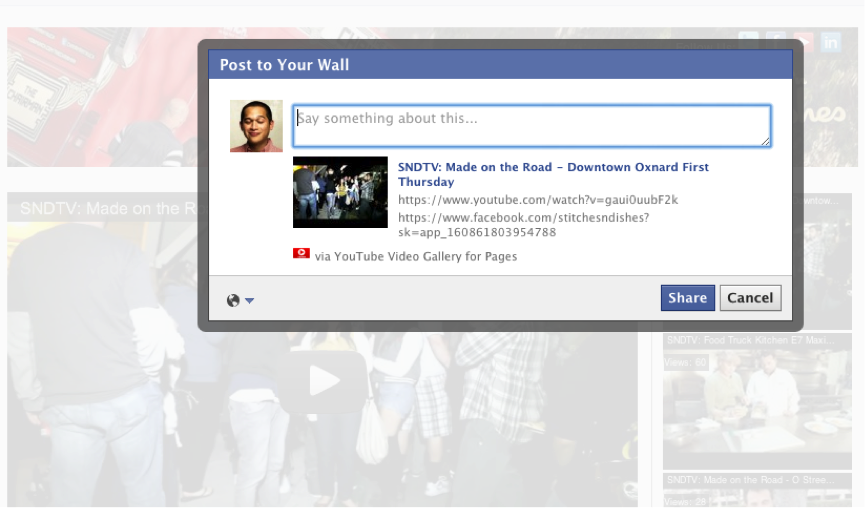Cancel the wall post dialog
The height and width of the screenshot is (508, 865).
750,298
